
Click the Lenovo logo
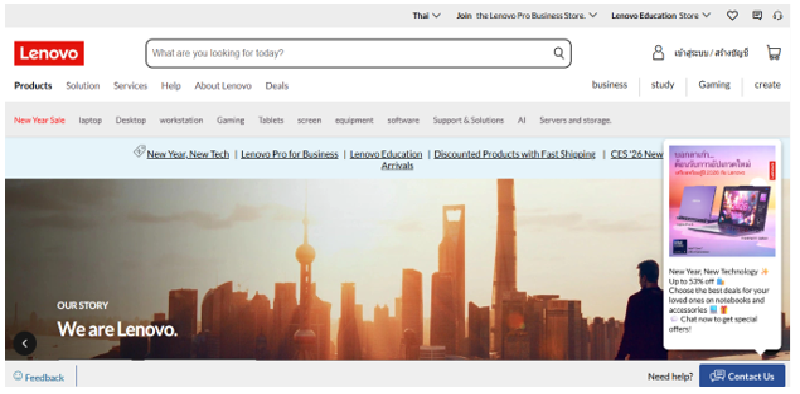tap(49, 53)
